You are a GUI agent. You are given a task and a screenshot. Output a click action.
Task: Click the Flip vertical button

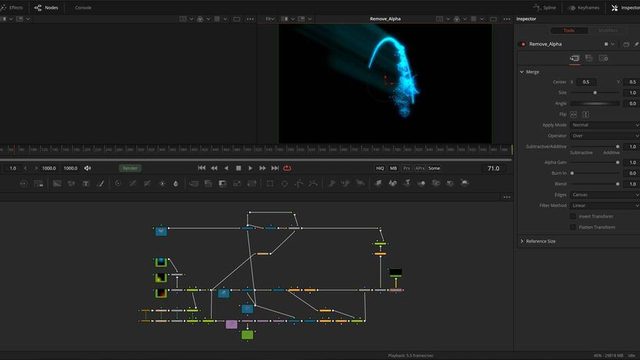click(x=586, y=114)
